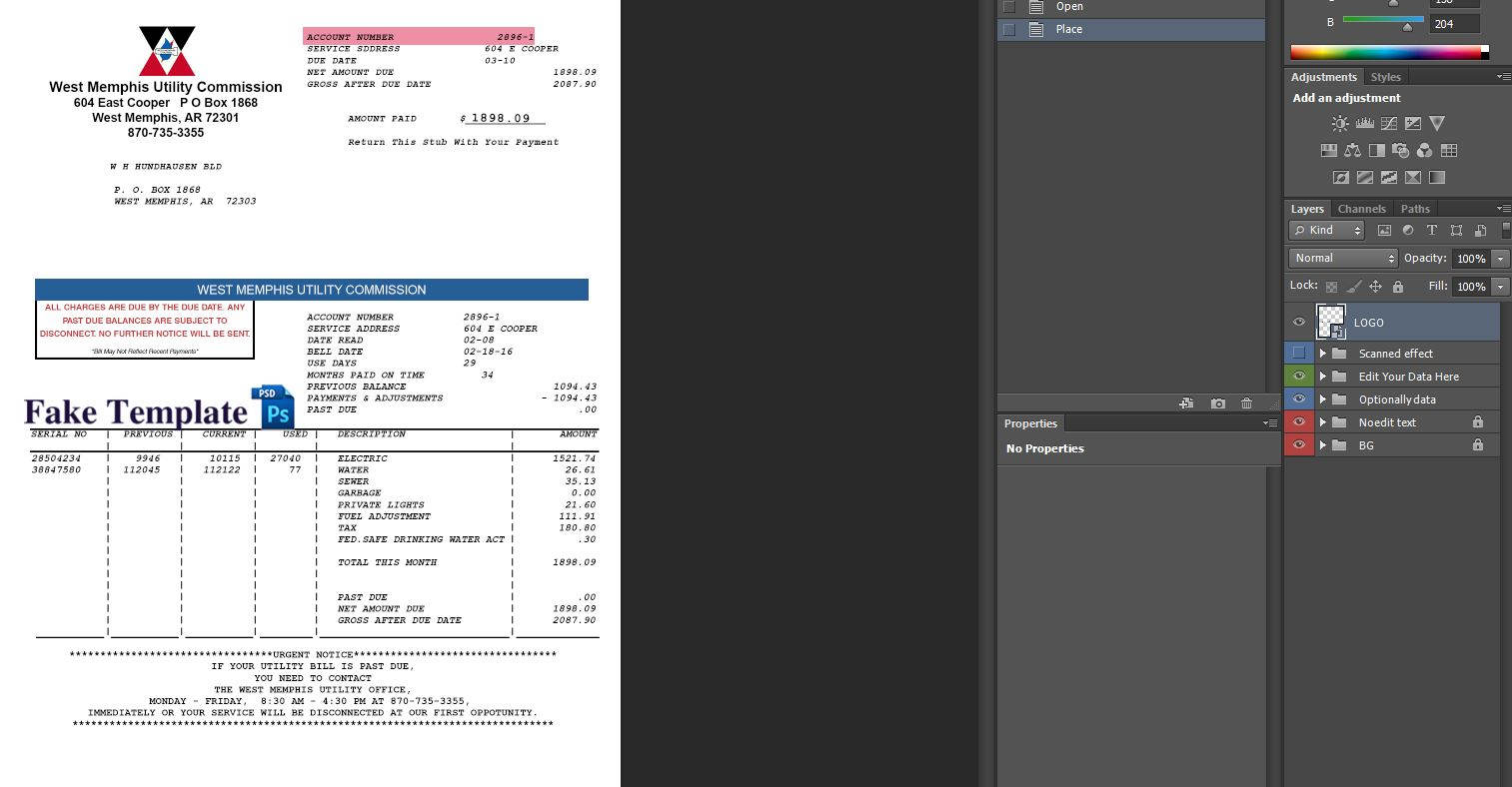Open the Layers panel menu
The height and width of the screenshot is (787, 1512).
coord(1504,208)
